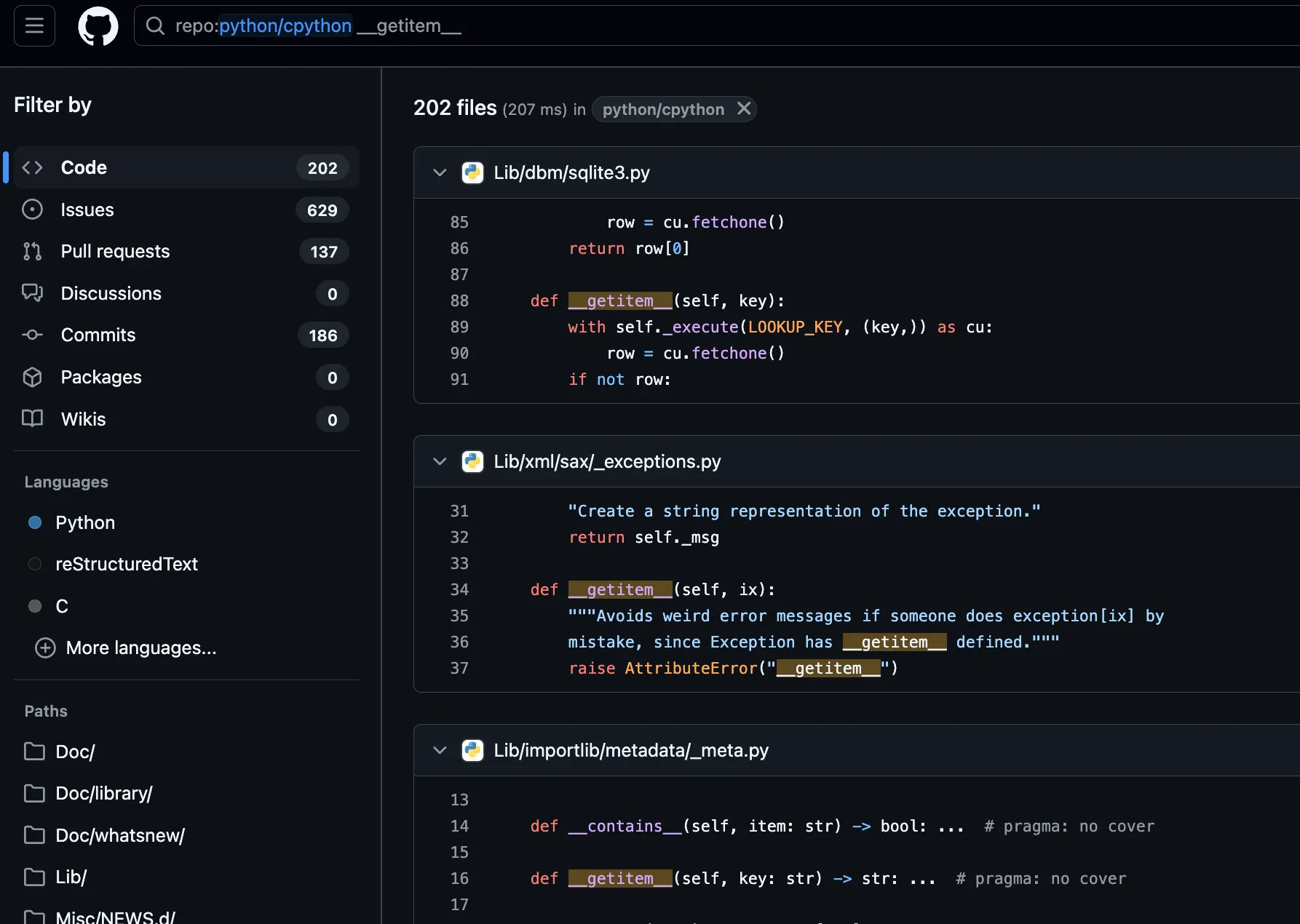Screen dimensions: 1300x924
Task: Click Python file icon for _meta.py
Action: pos(472,751)
